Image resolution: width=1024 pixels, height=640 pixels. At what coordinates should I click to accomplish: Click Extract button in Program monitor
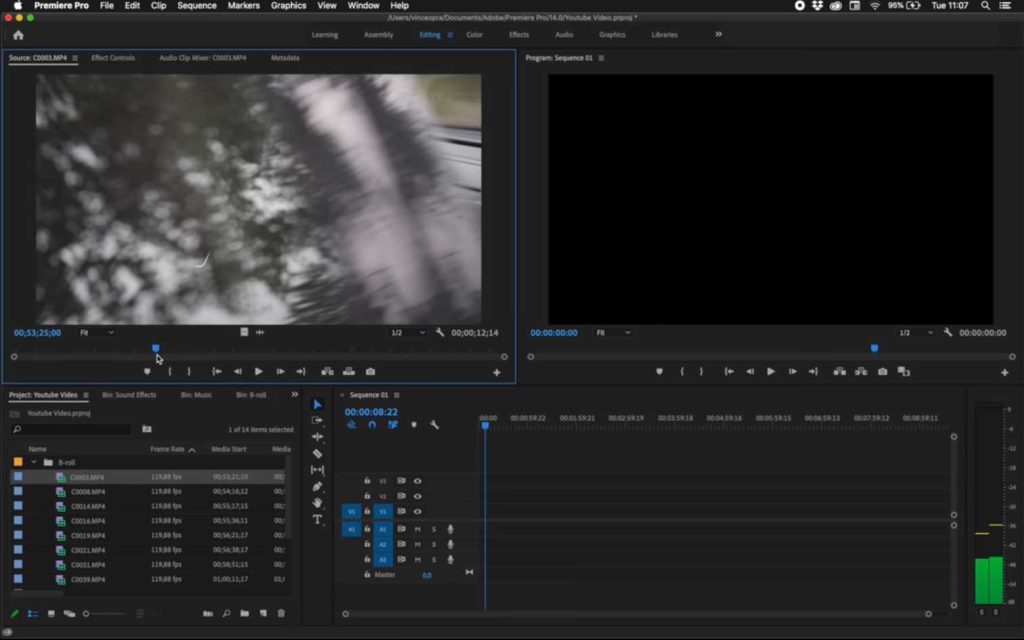(861, 372)
